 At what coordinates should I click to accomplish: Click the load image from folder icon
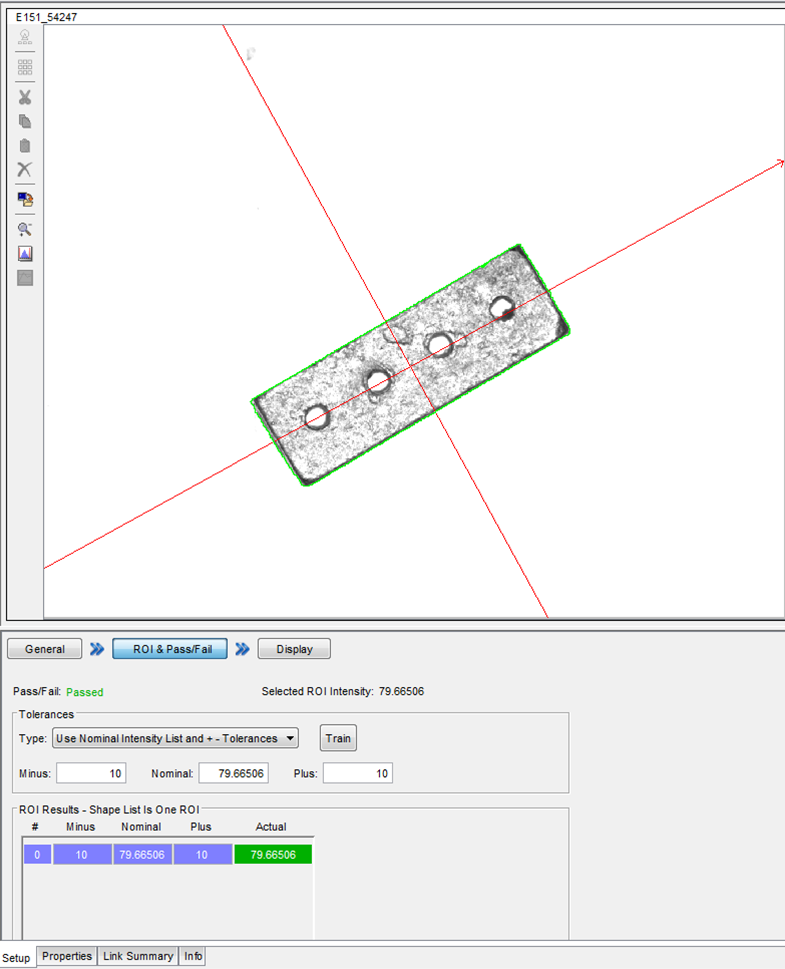[x=25, y=199]
